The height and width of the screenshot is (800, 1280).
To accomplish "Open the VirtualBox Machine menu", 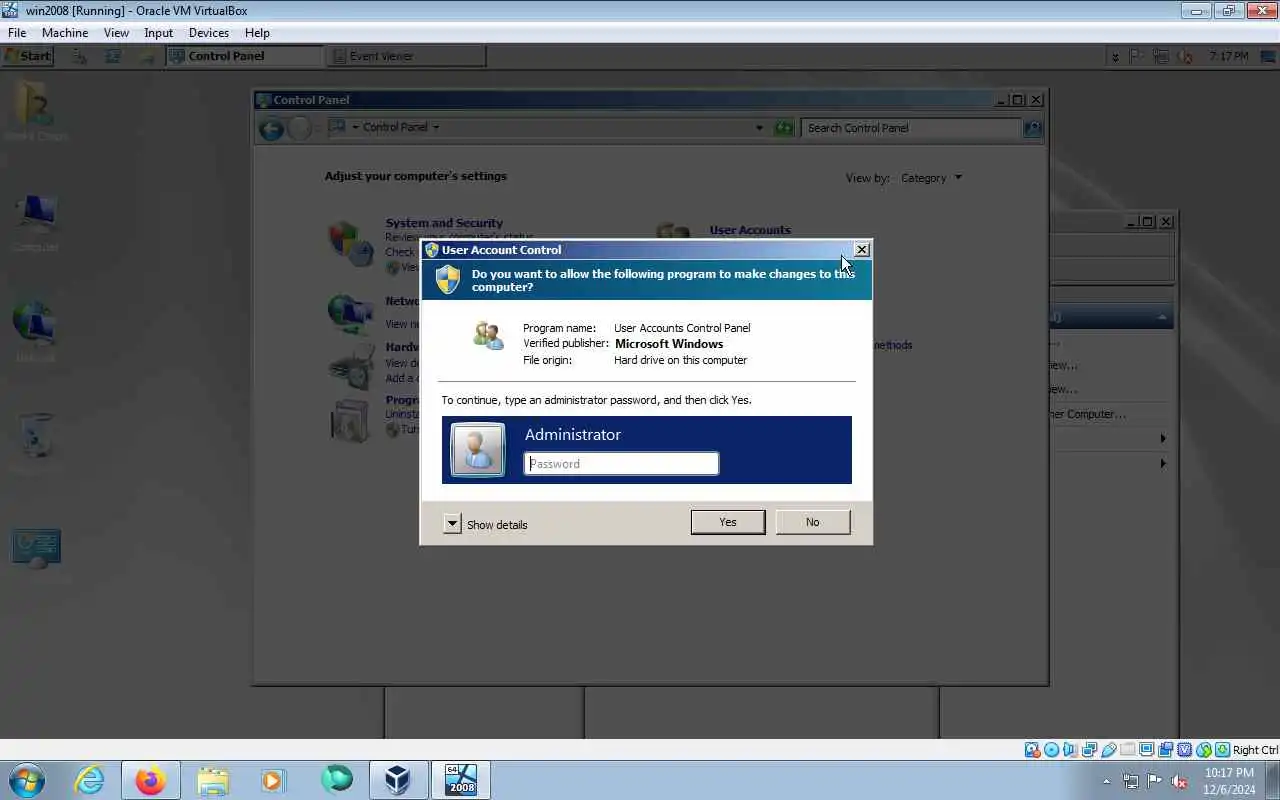I will click(x=65, y=33).
